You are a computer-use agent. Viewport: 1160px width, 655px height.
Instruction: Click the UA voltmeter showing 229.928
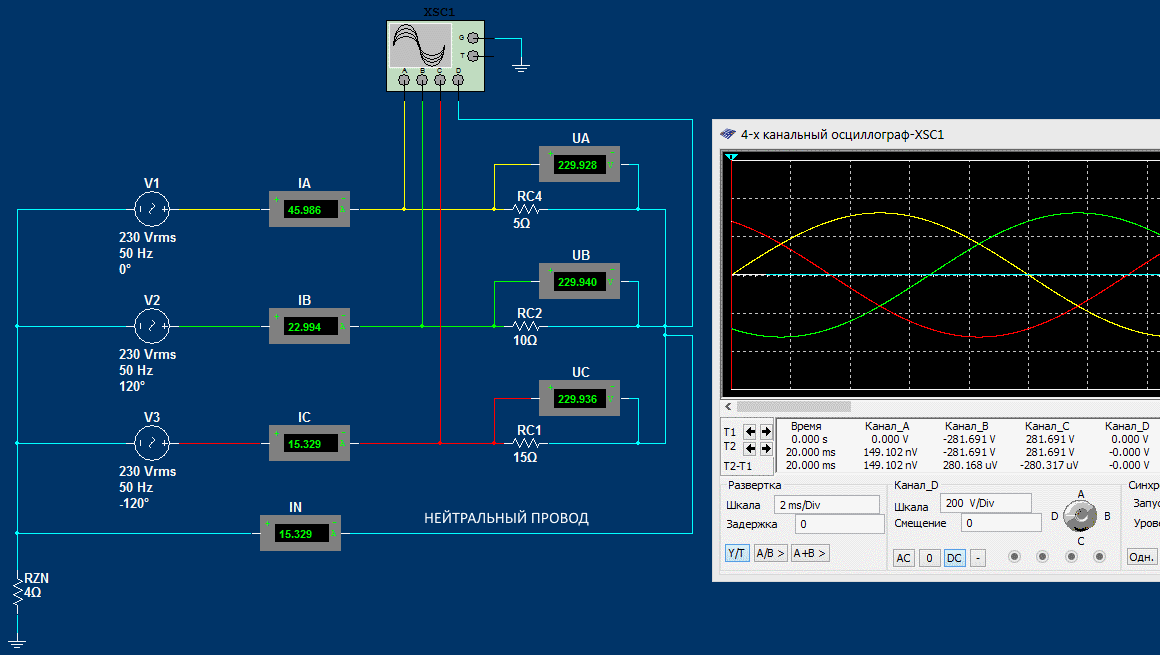[x=579, y=165]
